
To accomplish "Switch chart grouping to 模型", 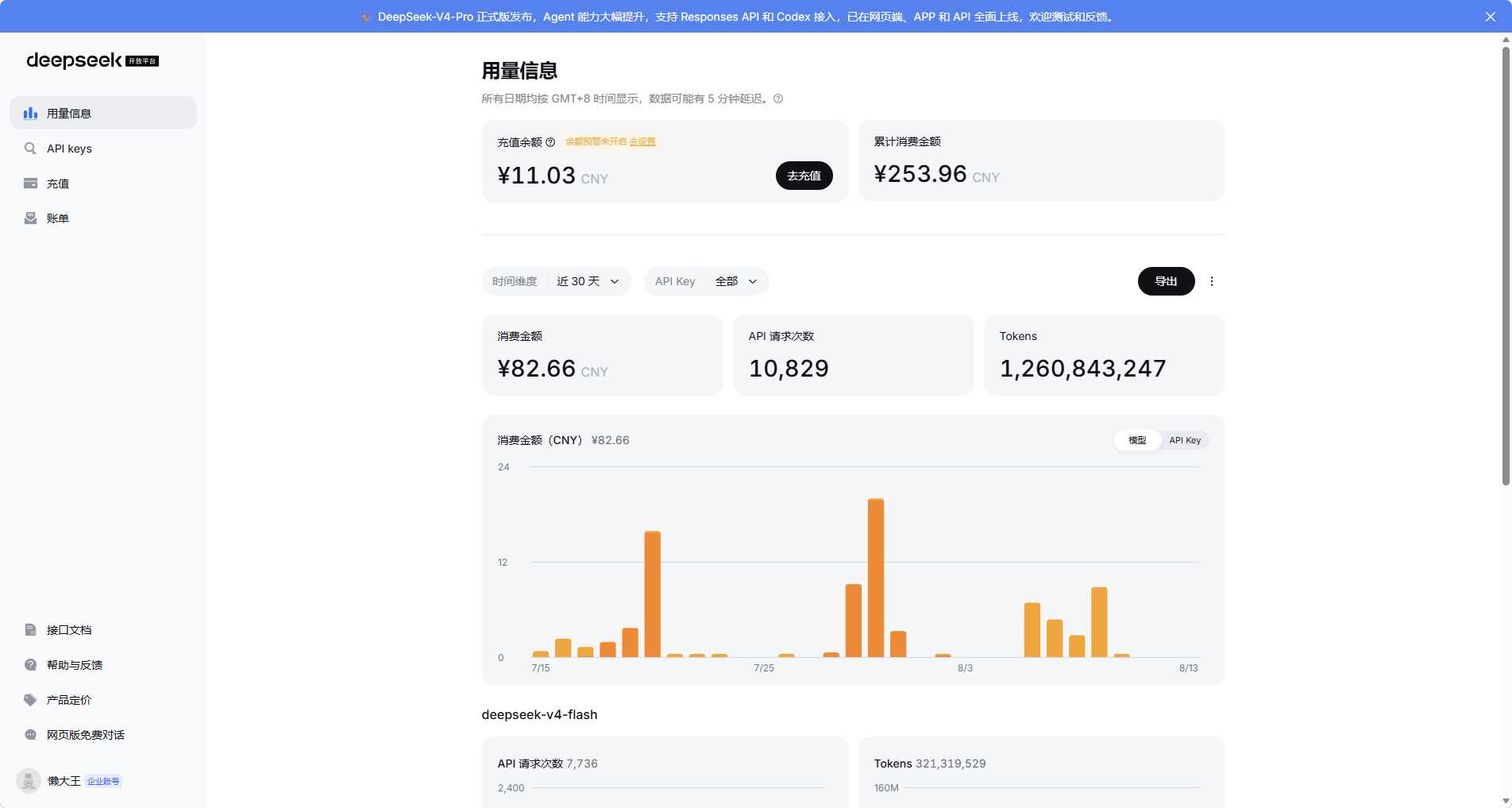I will tap(1137, 440).
